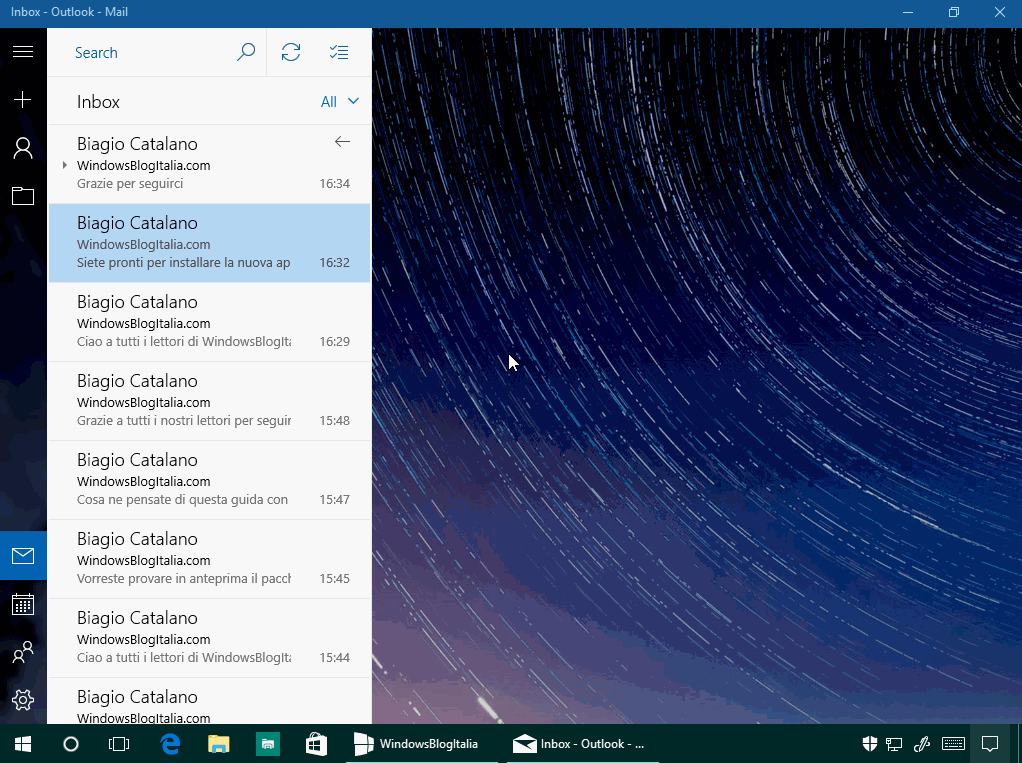1022x763 pixels.
Task: Open Settings gear icon
Action: [23, 700]
